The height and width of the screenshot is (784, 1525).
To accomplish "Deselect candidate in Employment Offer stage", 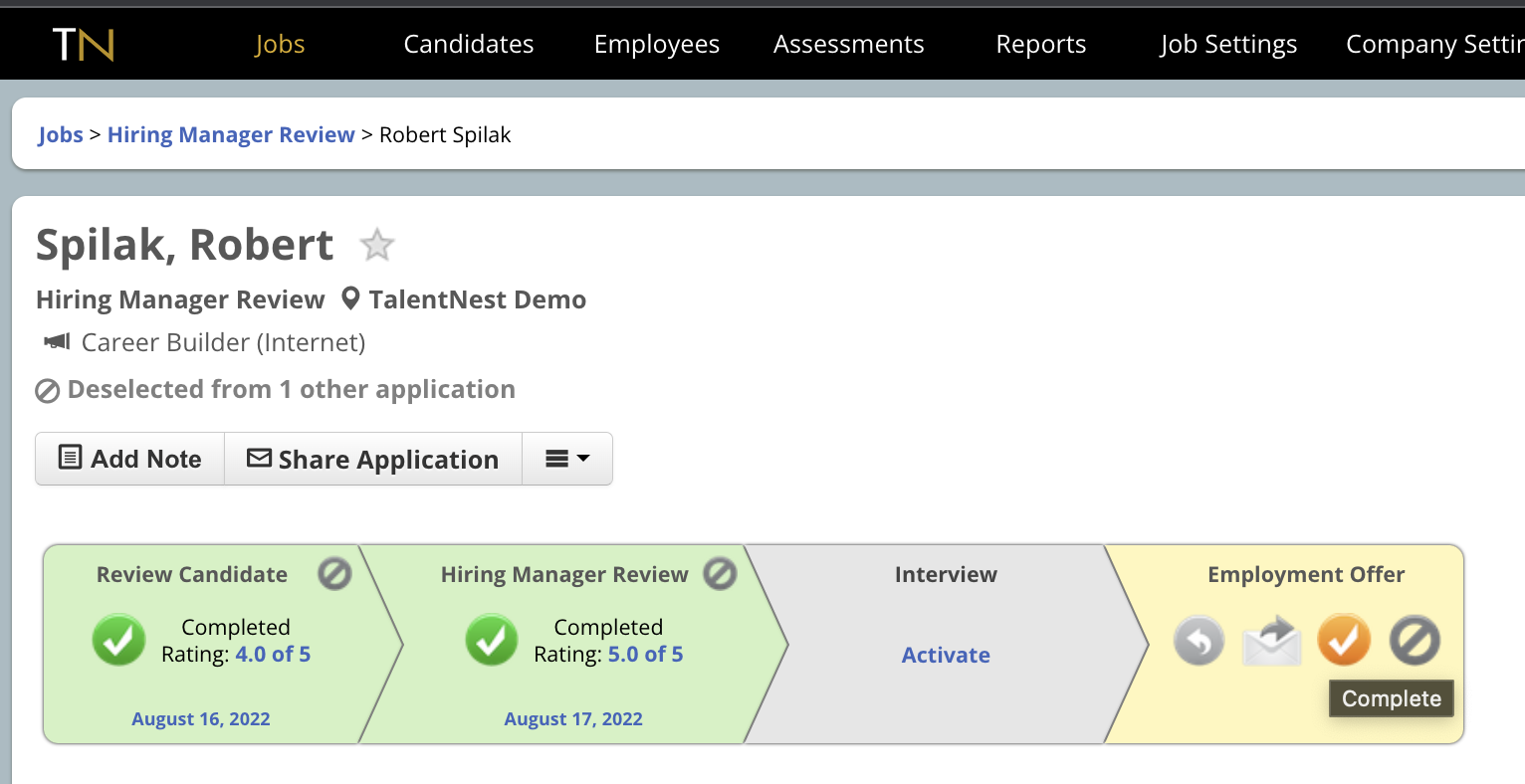I will [1415, 640].
